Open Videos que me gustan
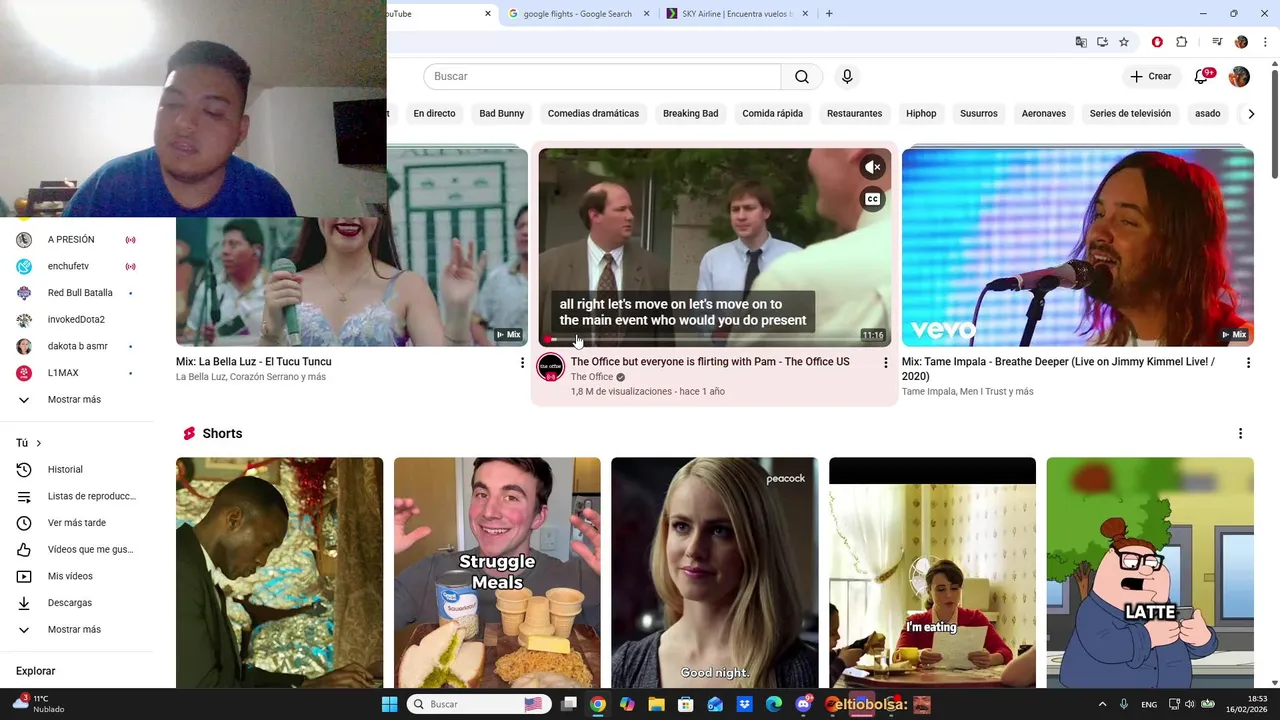This screenshot has height=720, width=1280. [x=77, y=550]
